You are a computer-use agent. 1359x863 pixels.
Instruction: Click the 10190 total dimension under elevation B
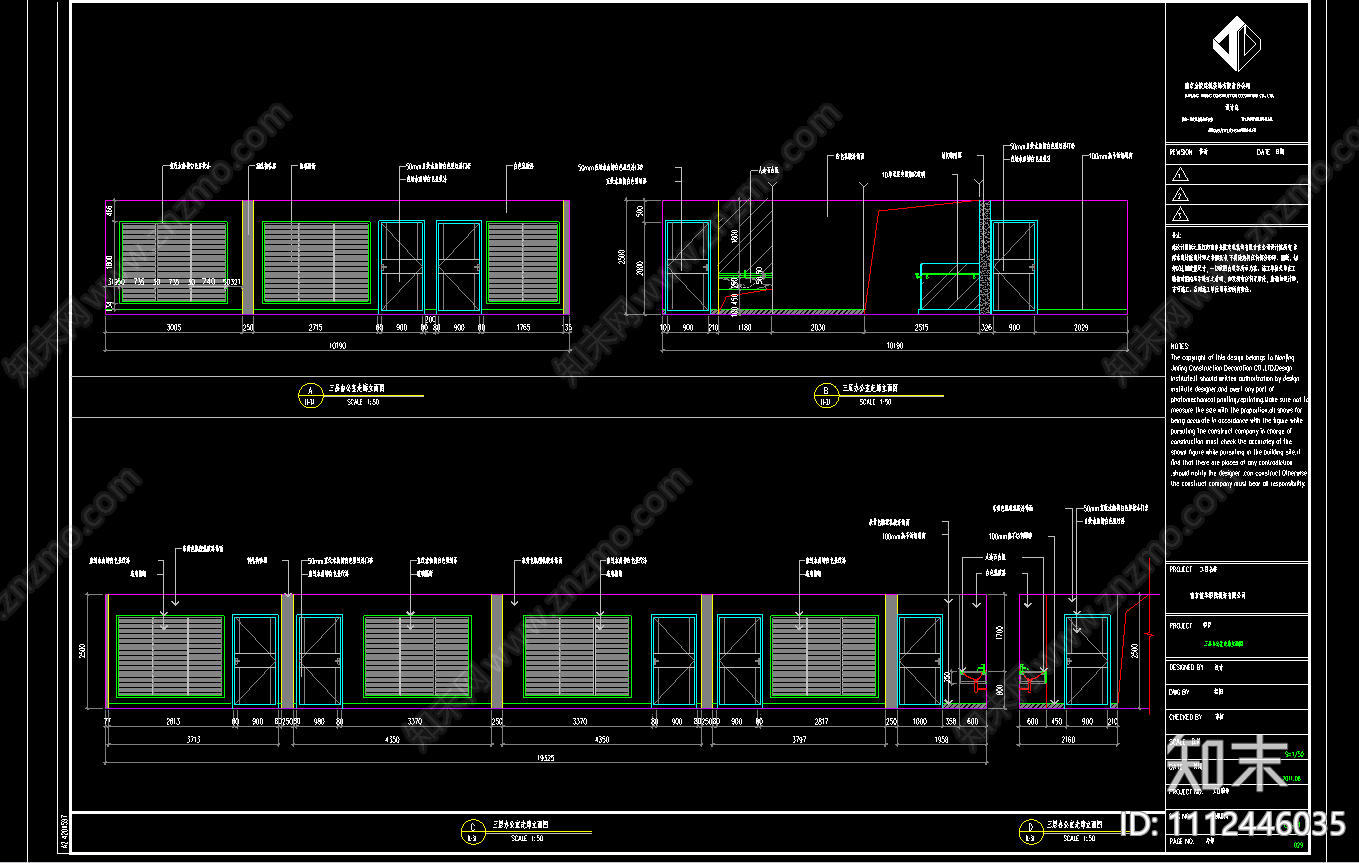(x=894, y=346)
